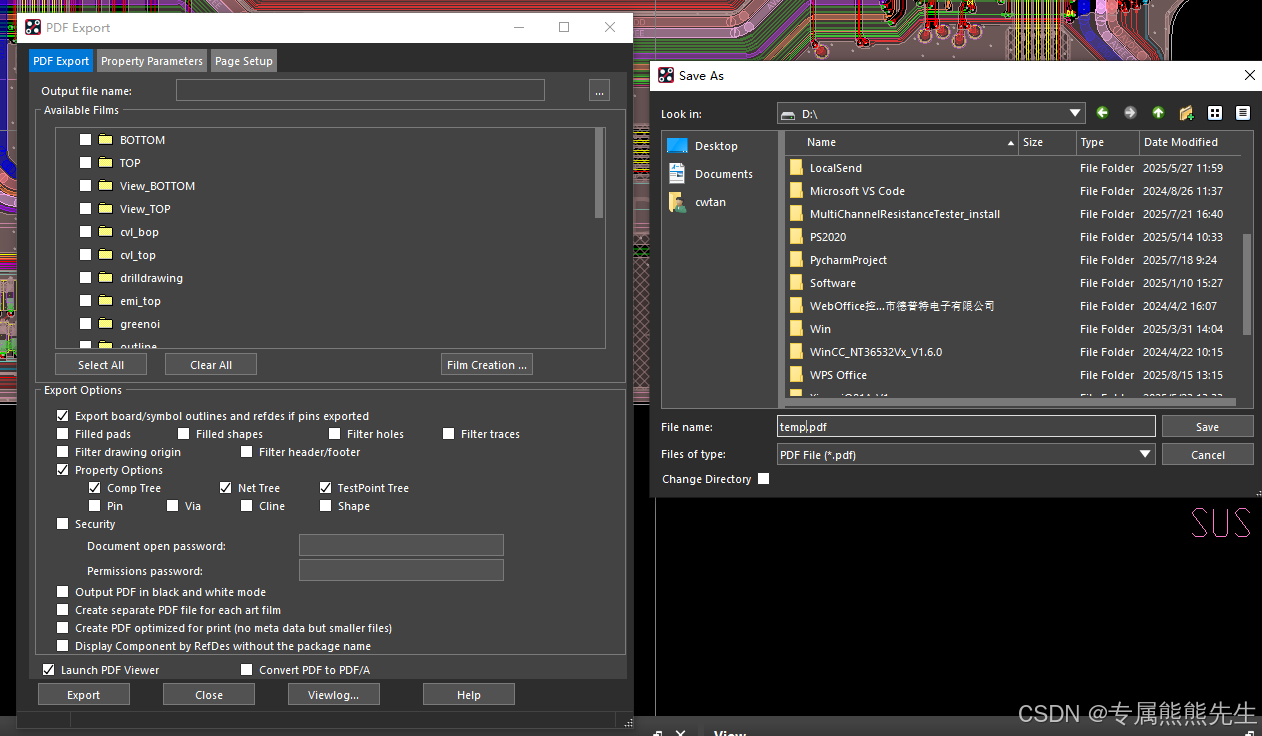
Task: Check the BOTTOM film checkbox
Action: coord(85,140)
